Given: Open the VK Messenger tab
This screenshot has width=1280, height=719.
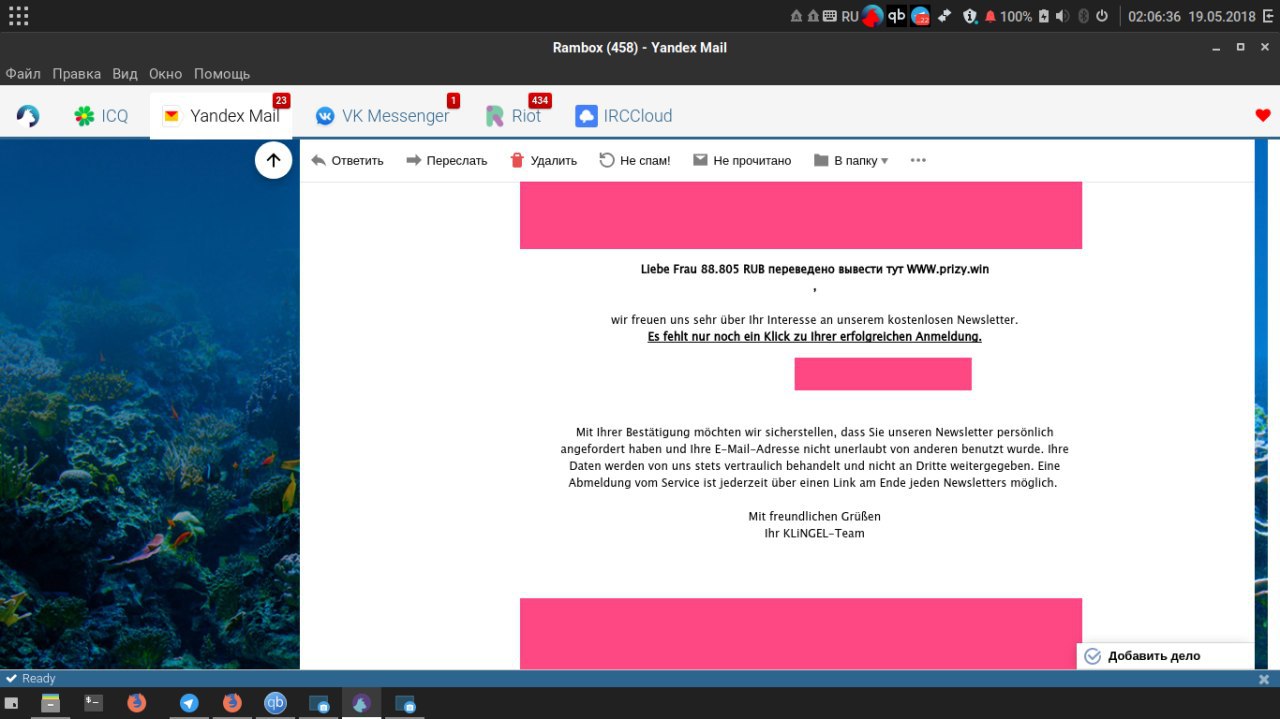Looking at the screenshot, I should (383, 116).
